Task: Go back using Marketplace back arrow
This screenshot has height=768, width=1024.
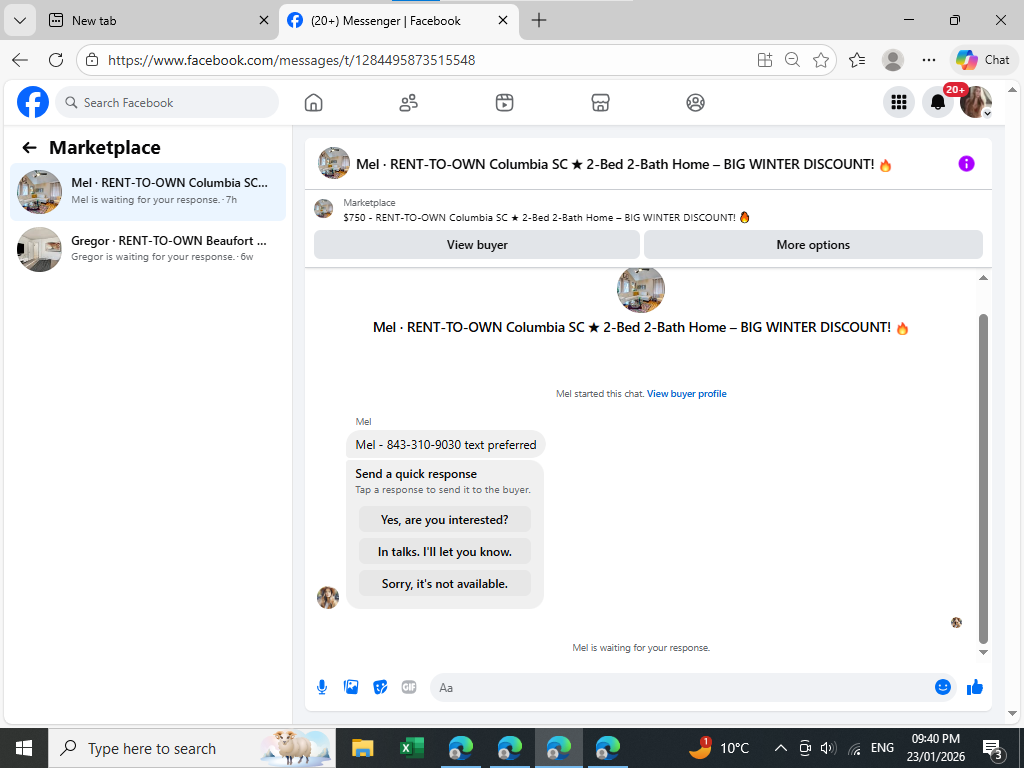Action: [29, 148]
